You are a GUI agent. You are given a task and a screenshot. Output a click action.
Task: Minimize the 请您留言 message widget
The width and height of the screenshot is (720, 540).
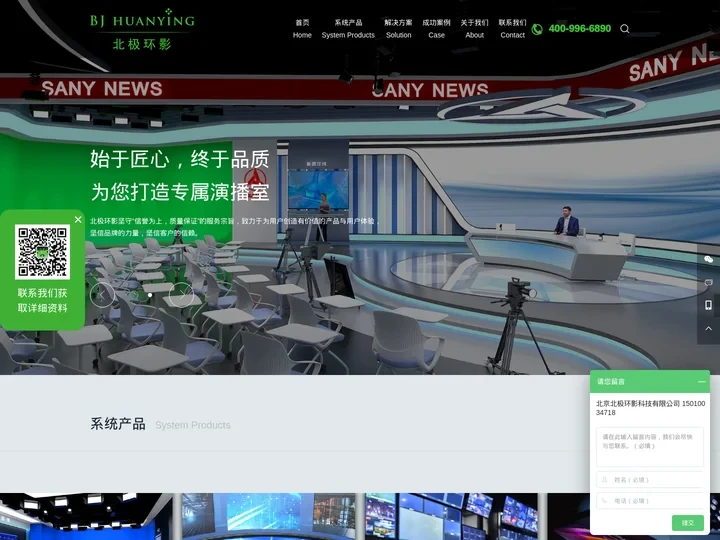coord(701,382)
